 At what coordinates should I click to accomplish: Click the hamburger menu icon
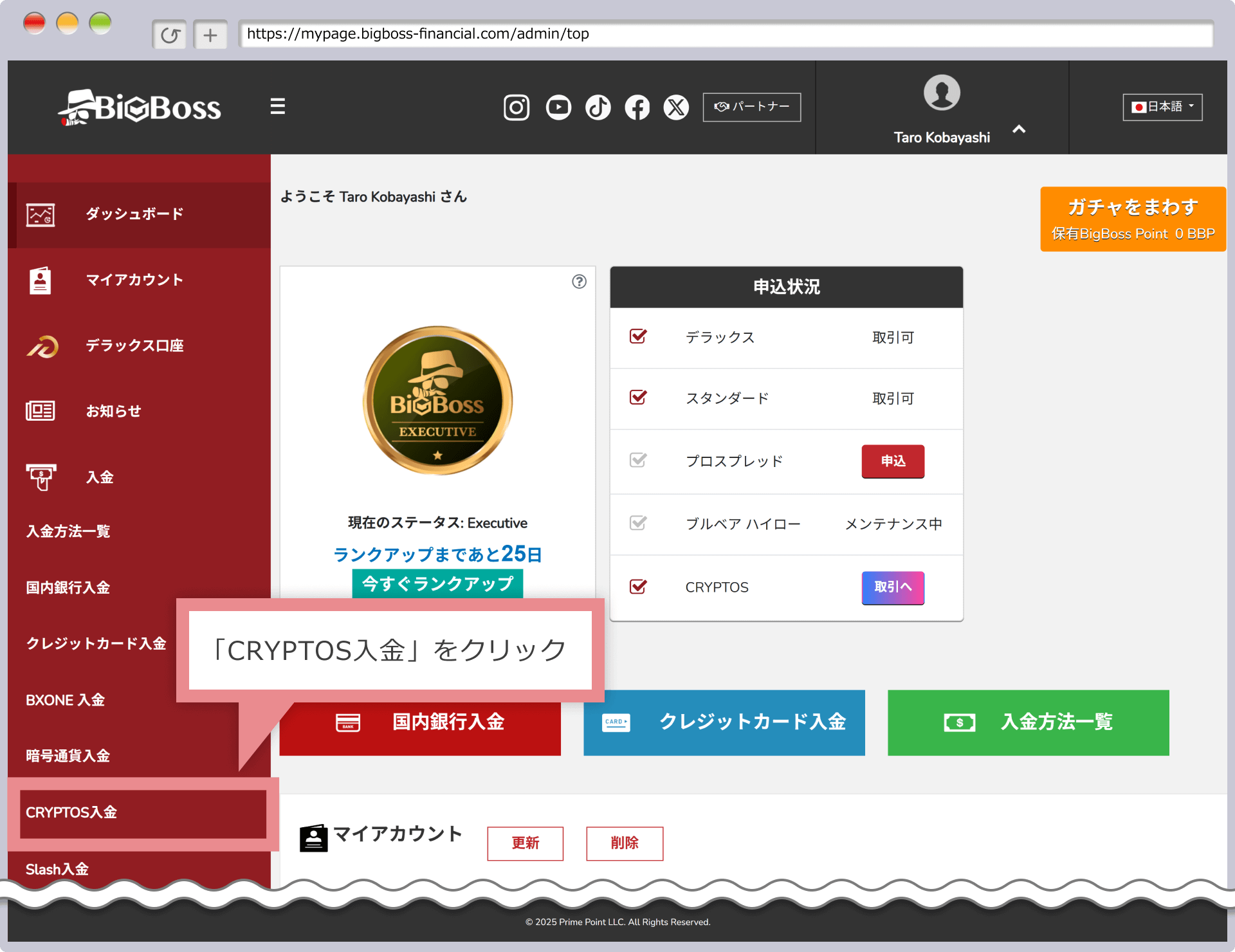coord(277,106)
